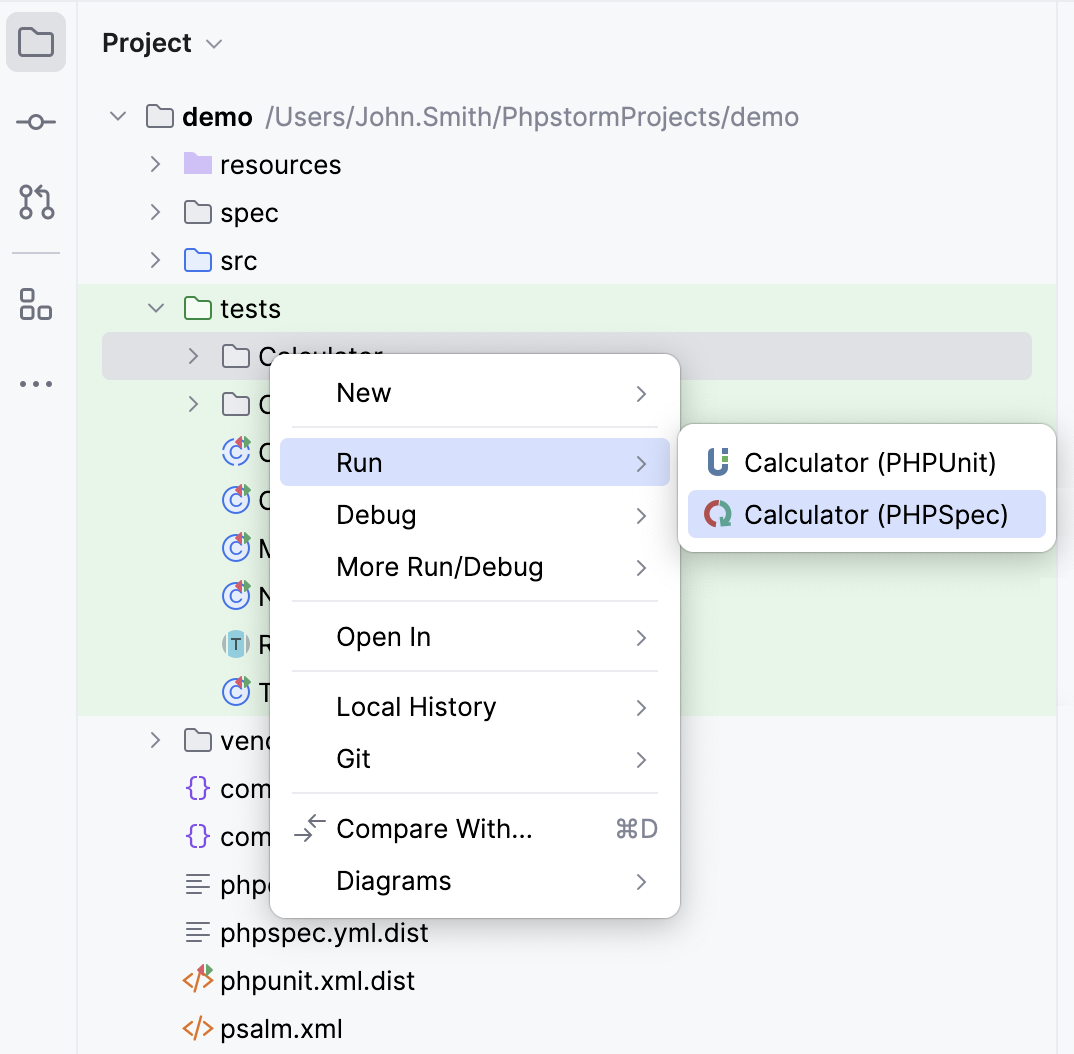The image size is (1074, 1054).
Task: Select the tests folder
Action: pos(253,308)
